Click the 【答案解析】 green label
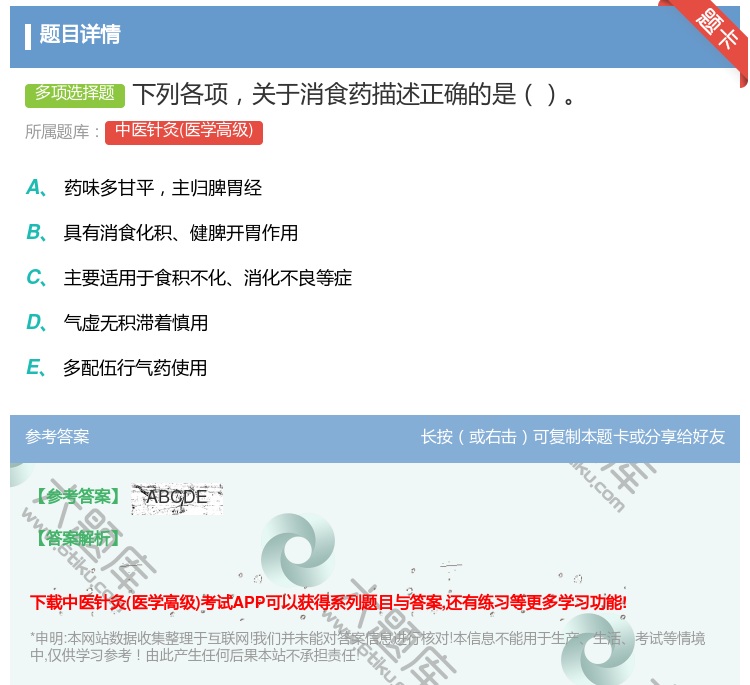 [x=78, y=538]
